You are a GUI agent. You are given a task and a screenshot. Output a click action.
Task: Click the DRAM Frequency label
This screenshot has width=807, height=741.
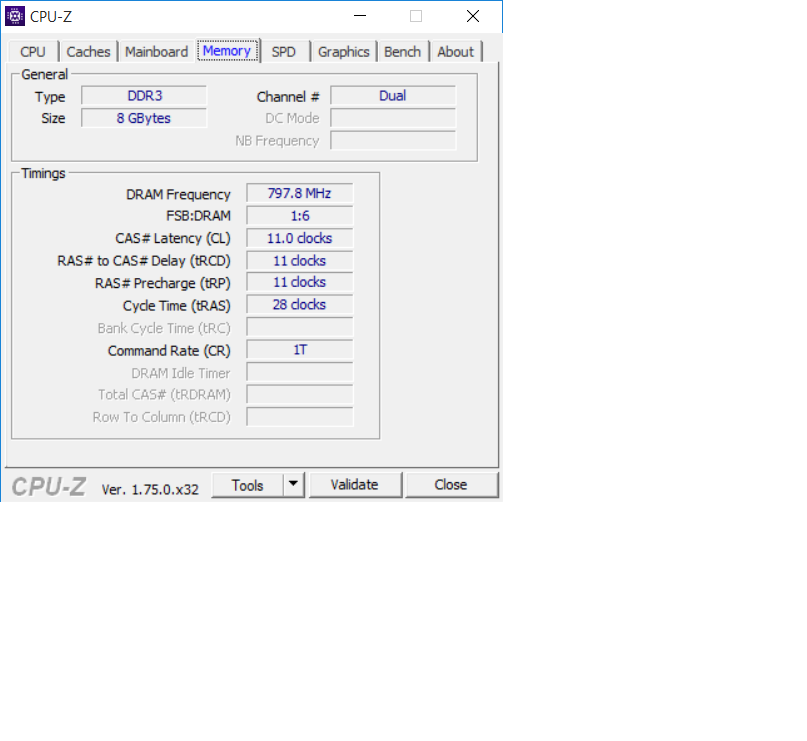[178, 195]
